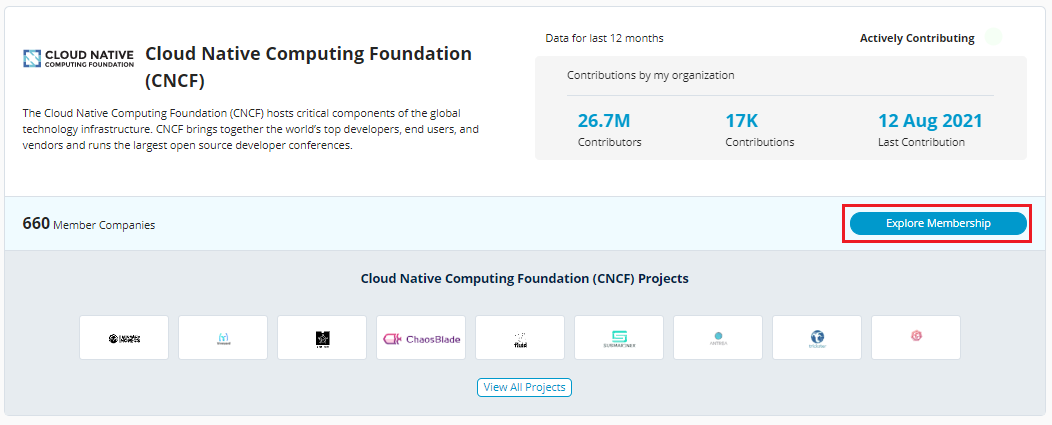Open the Antrea project card
This screenshot has width=1052, height=425.
point(718,338)
